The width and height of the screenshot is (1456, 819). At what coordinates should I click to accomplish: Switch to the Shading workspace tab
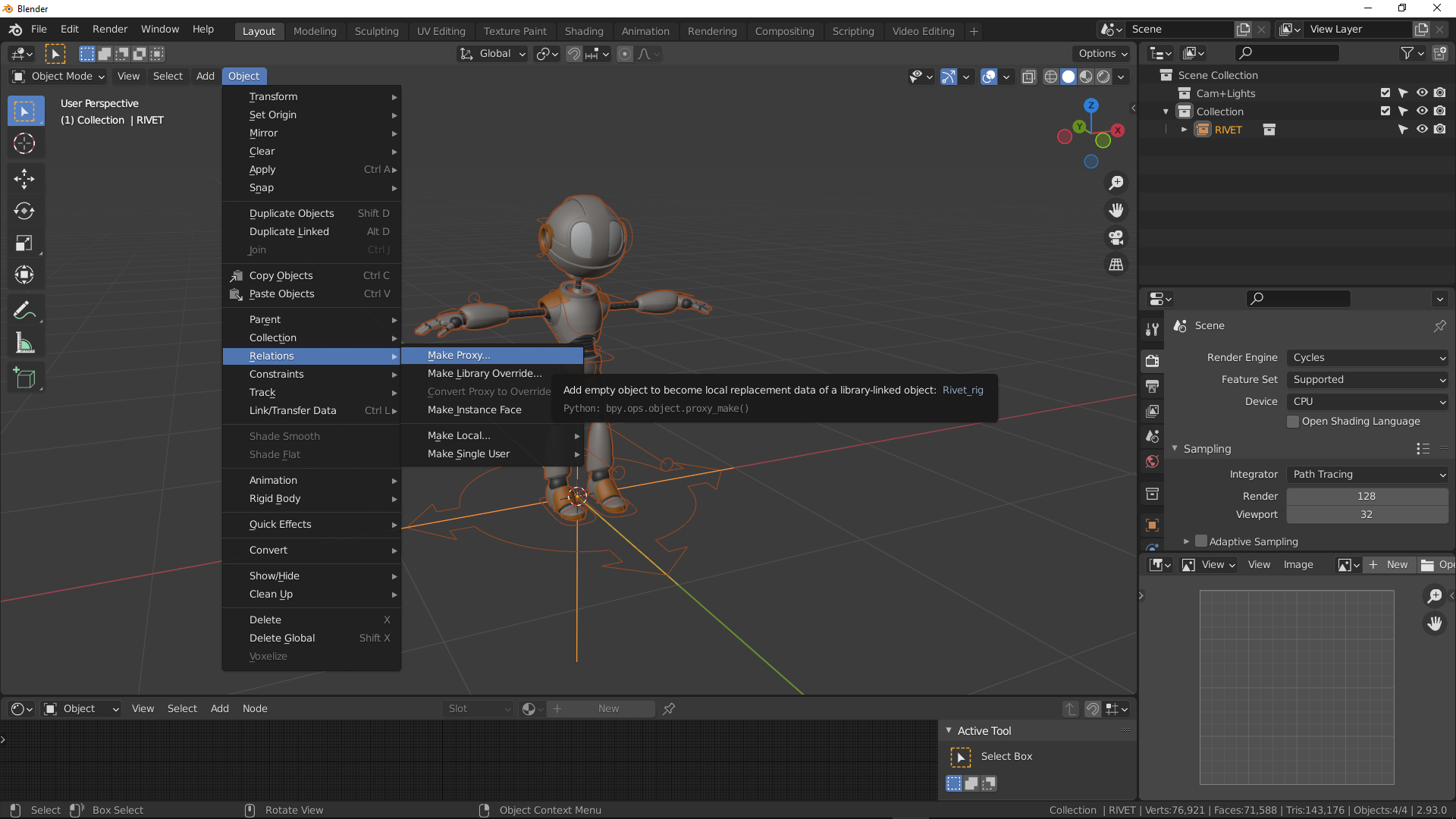[x=583, y=31]
